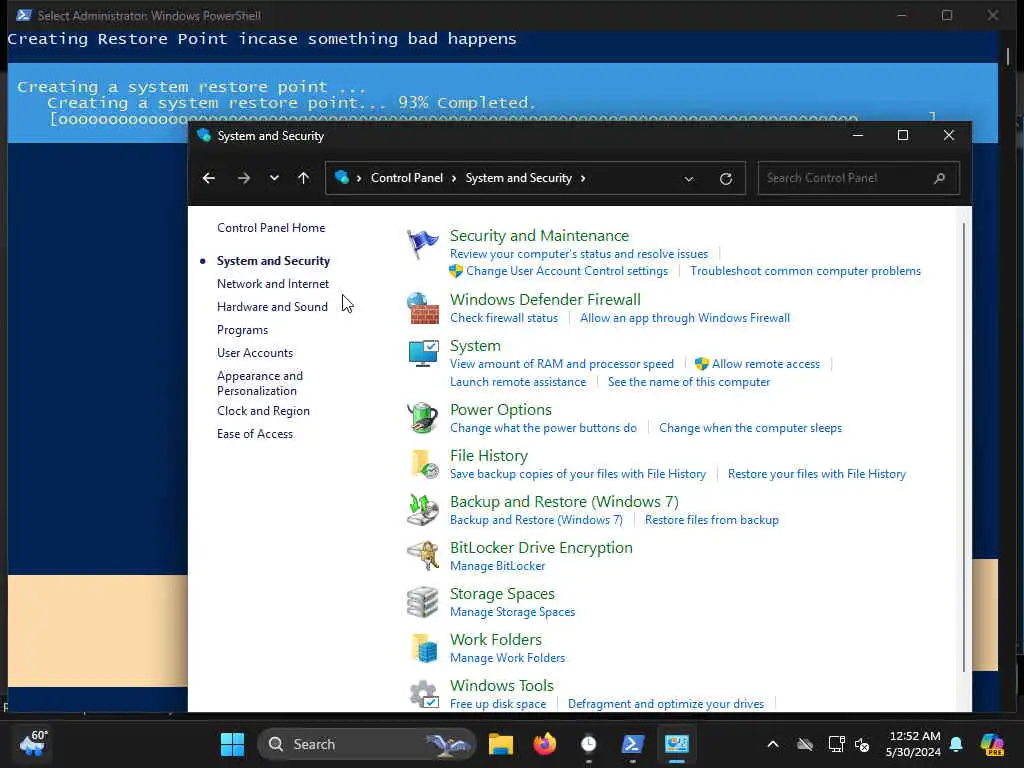Open the Power Options battery icon
The image size is (1024, 768).
pyautogui.click(x=423, y=418)
